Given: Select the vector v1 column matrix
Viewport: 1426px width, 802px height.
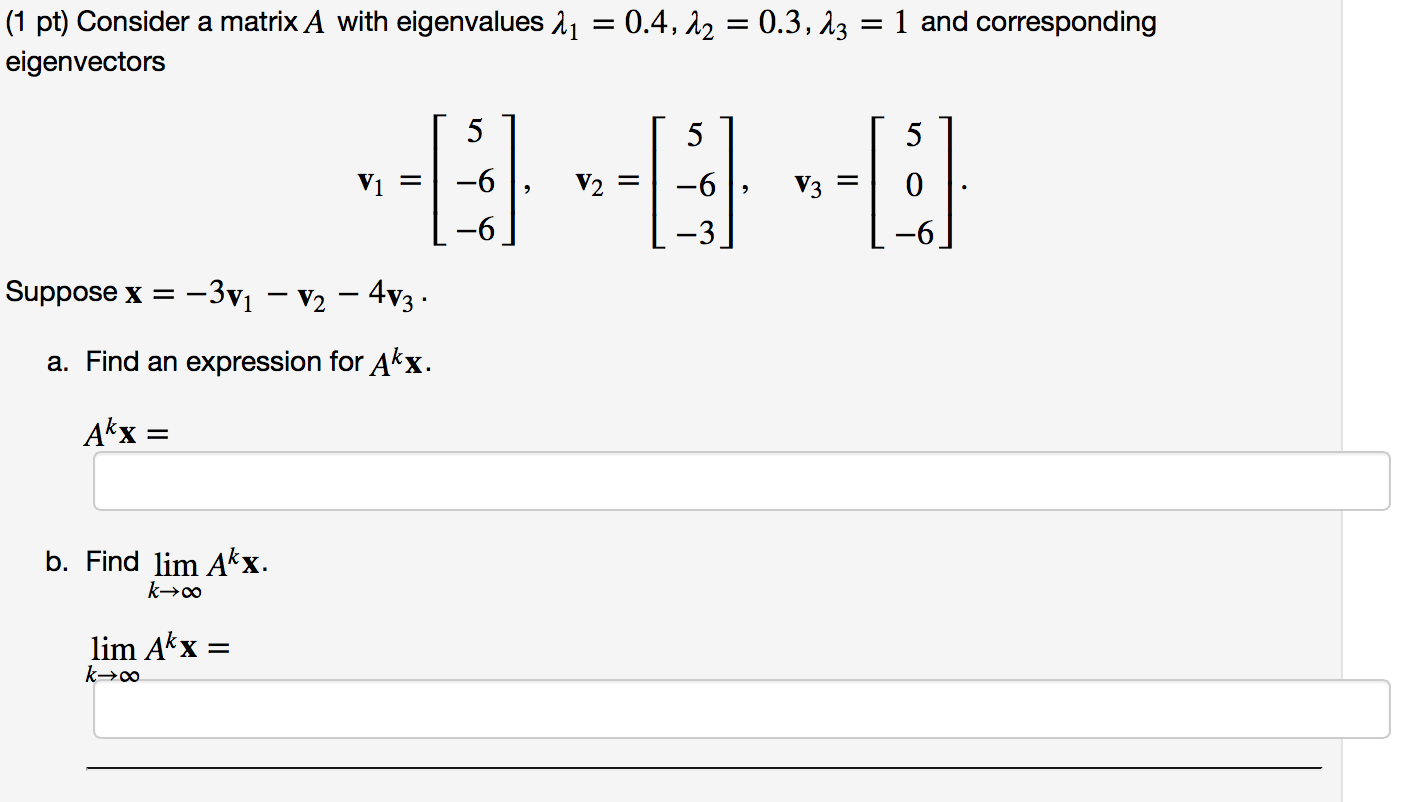Looking at the screenshot, I should pos(472,181).
